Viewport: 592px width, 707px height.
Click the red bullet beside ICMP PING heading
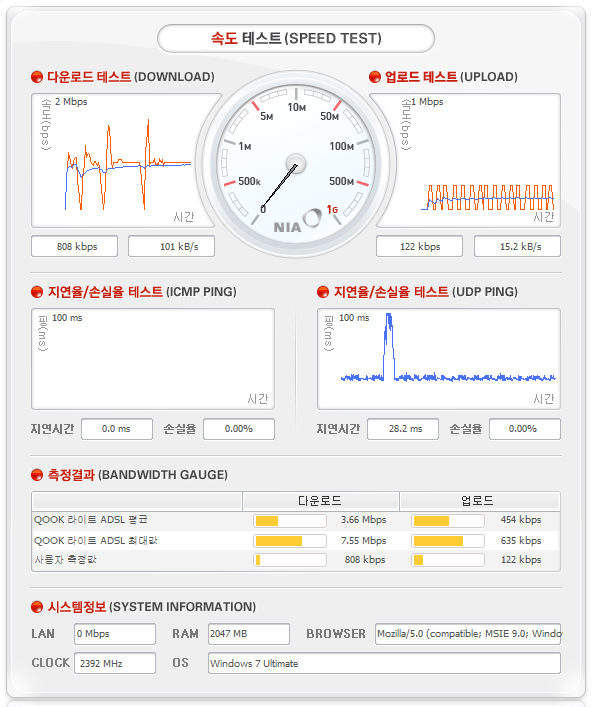point(37,292)
